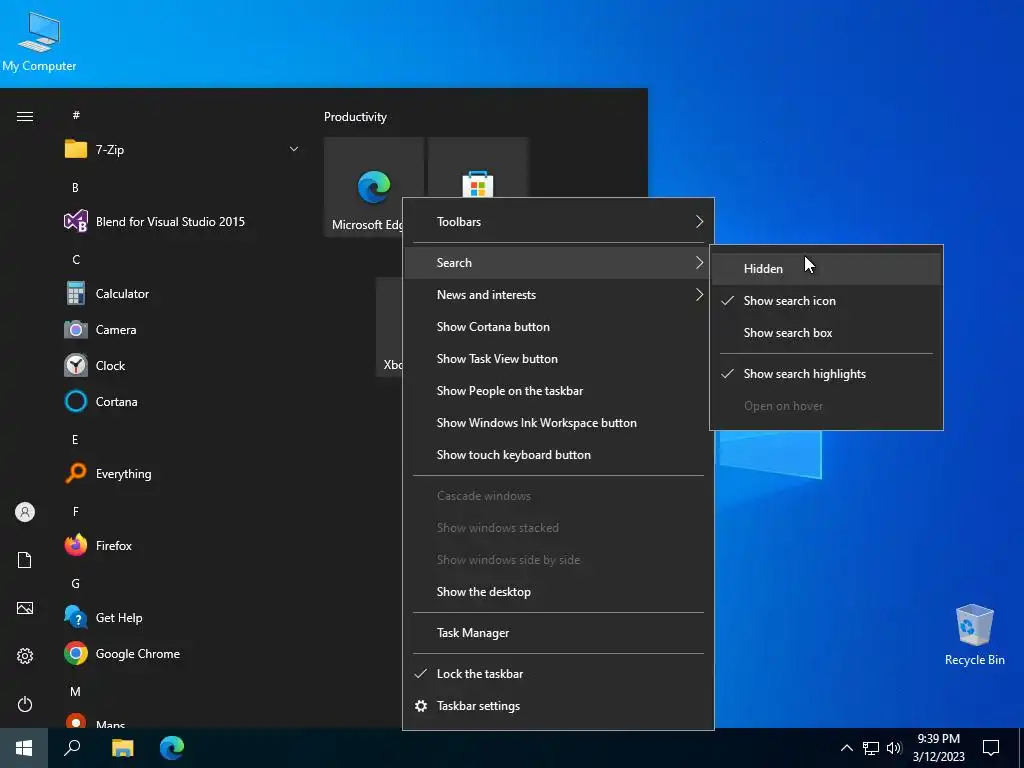Expand News and interests submenu

pos(558,295)
